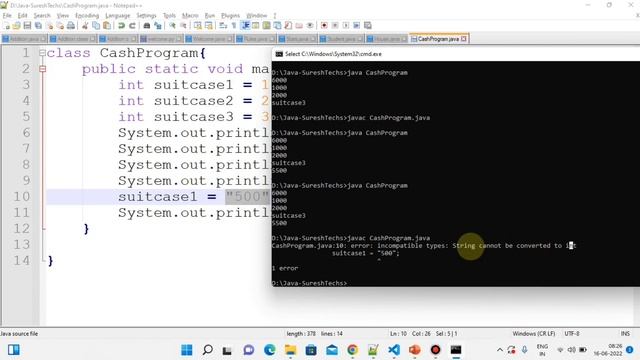Screen dimensions: 640x360
Task: Toggle the Monitoring eye icon
Action: click(x=310, y=25)
